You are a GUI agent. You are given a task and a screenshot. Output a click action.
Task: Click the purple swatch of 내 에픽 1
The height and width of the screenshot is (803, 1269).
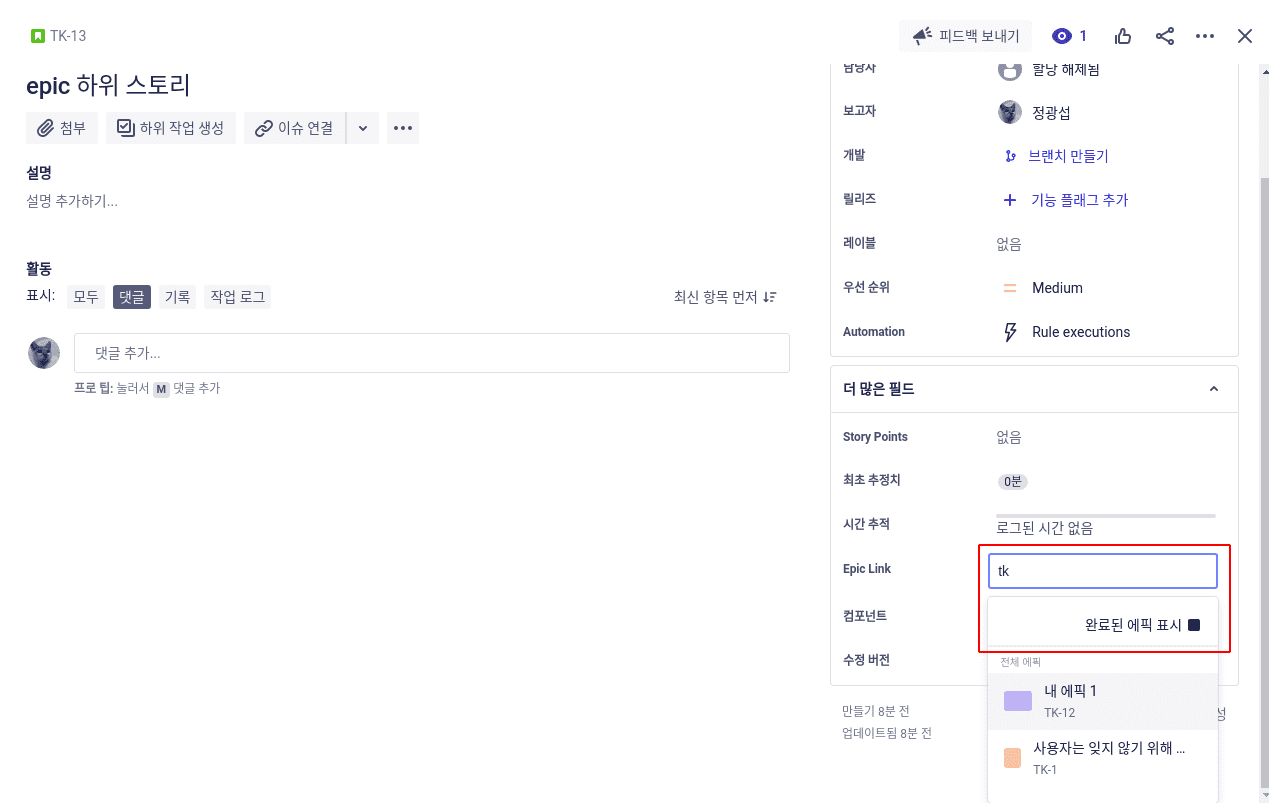[1018, 701]
